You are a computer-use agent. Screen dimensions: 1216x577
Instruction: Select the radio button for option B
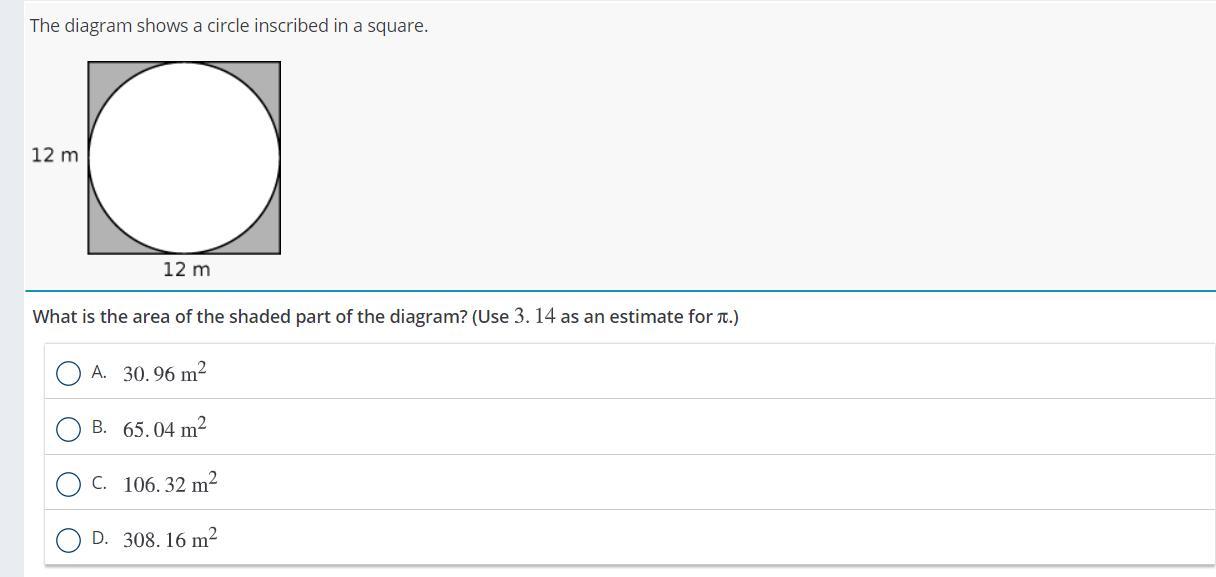pos(68,429)
